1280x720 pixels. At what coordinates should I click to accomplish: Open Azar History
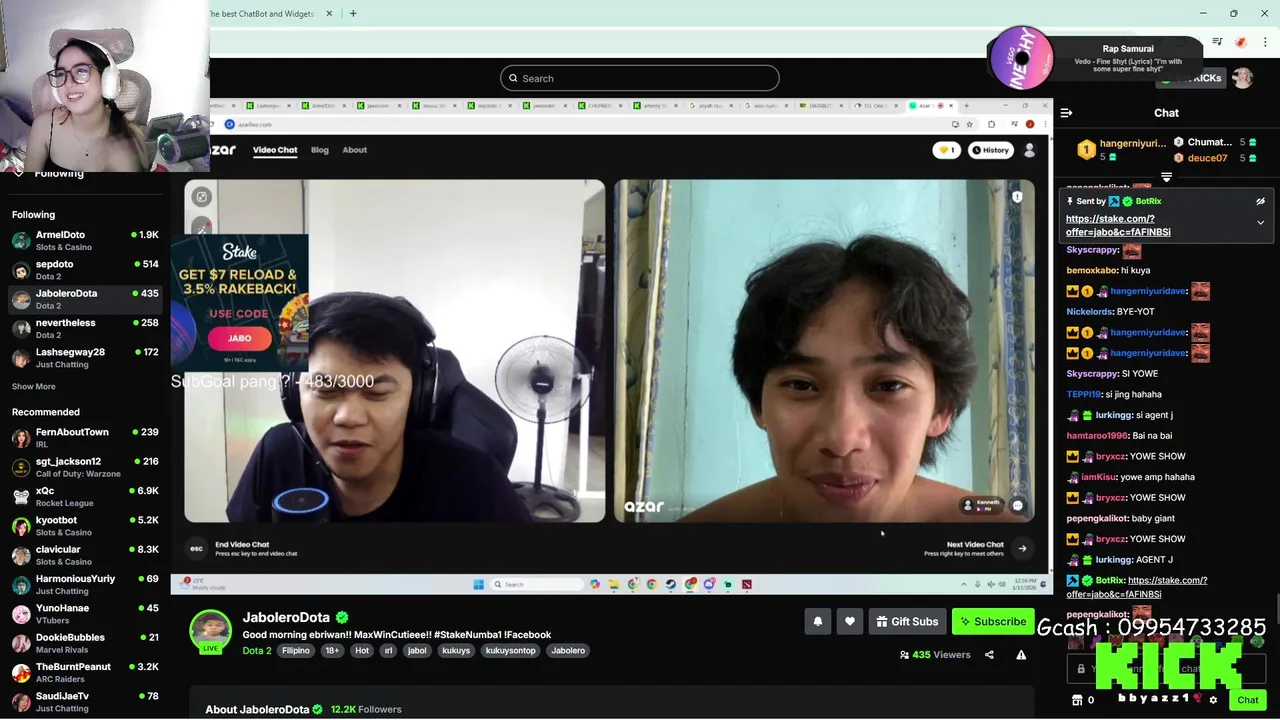point(991,150)
